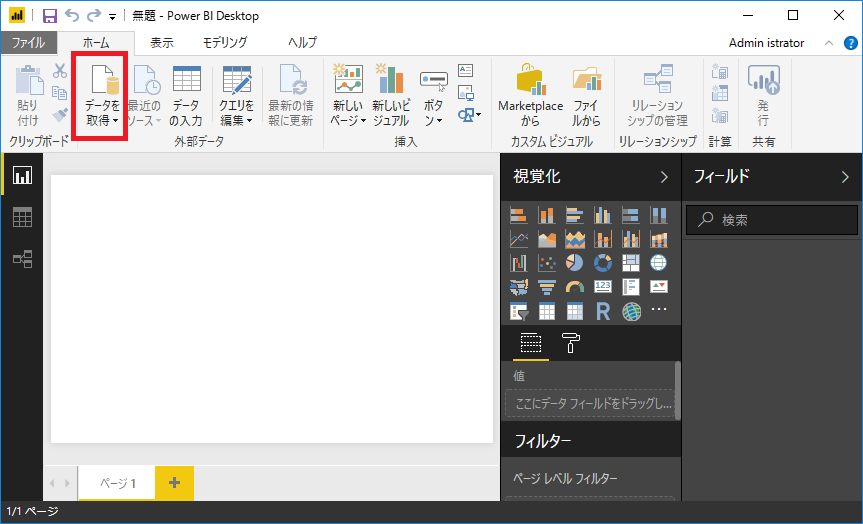
Task: Switch to Report view in left sidebar
Action: click(x=23, y=175)
